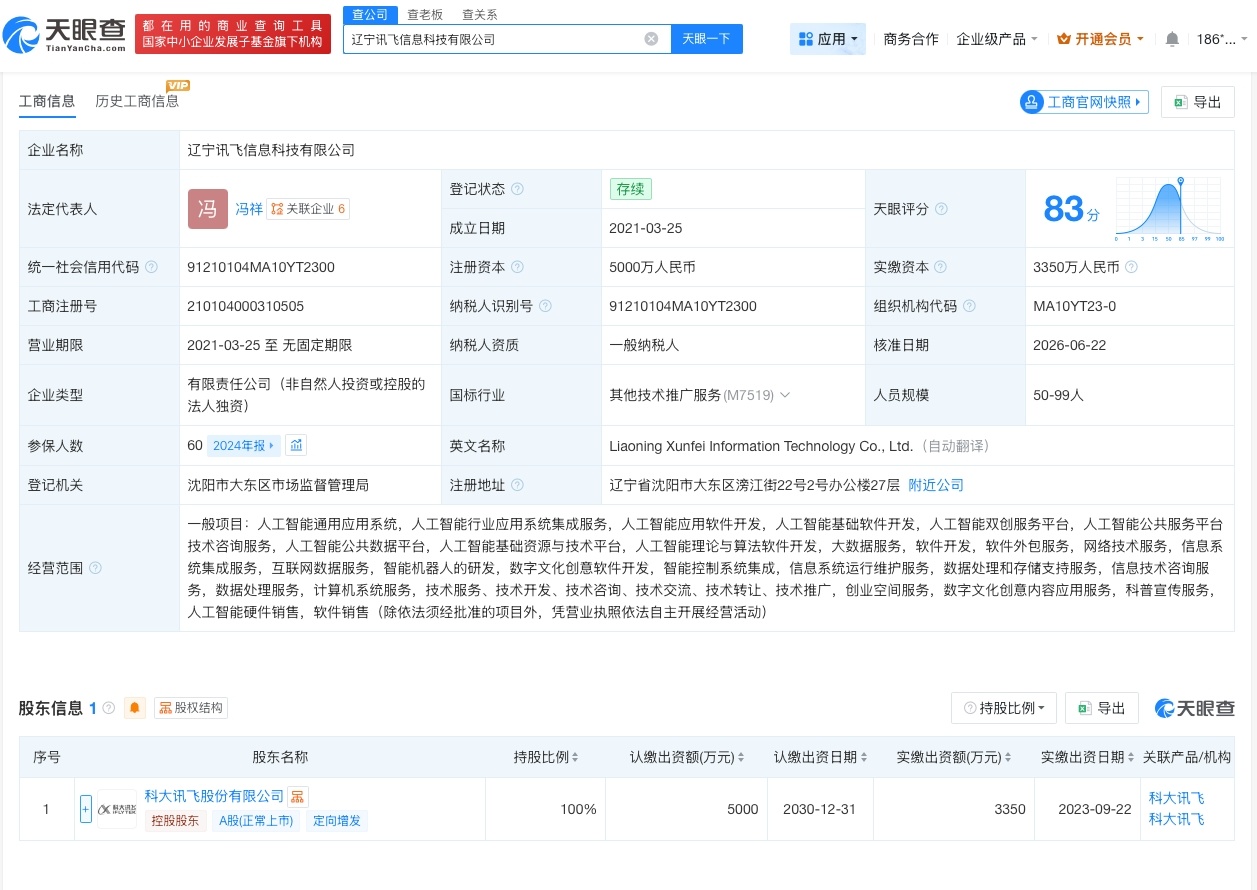
Task: Click the credit code 91210104MA10YT2300 under 统一社会信用代码
Action: pyautogui.click(x=261, y=267)
